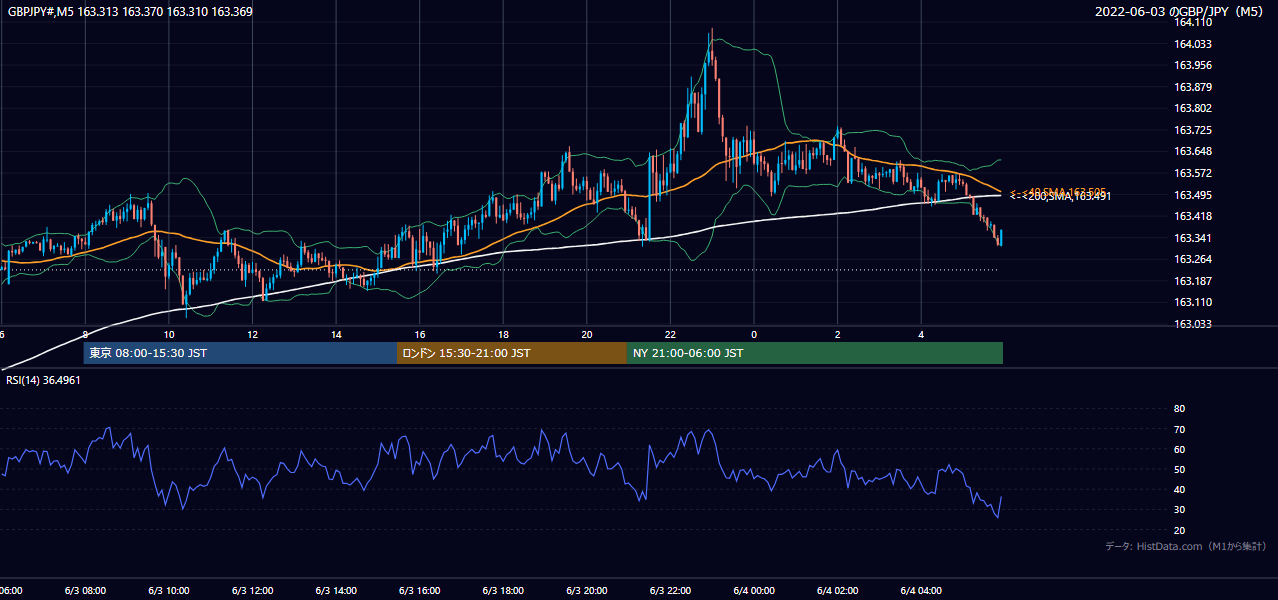The height and width of the screenshot is (600, 1278).
Task: Click the 163.187 price axis label
Action: click(1192, 281)
